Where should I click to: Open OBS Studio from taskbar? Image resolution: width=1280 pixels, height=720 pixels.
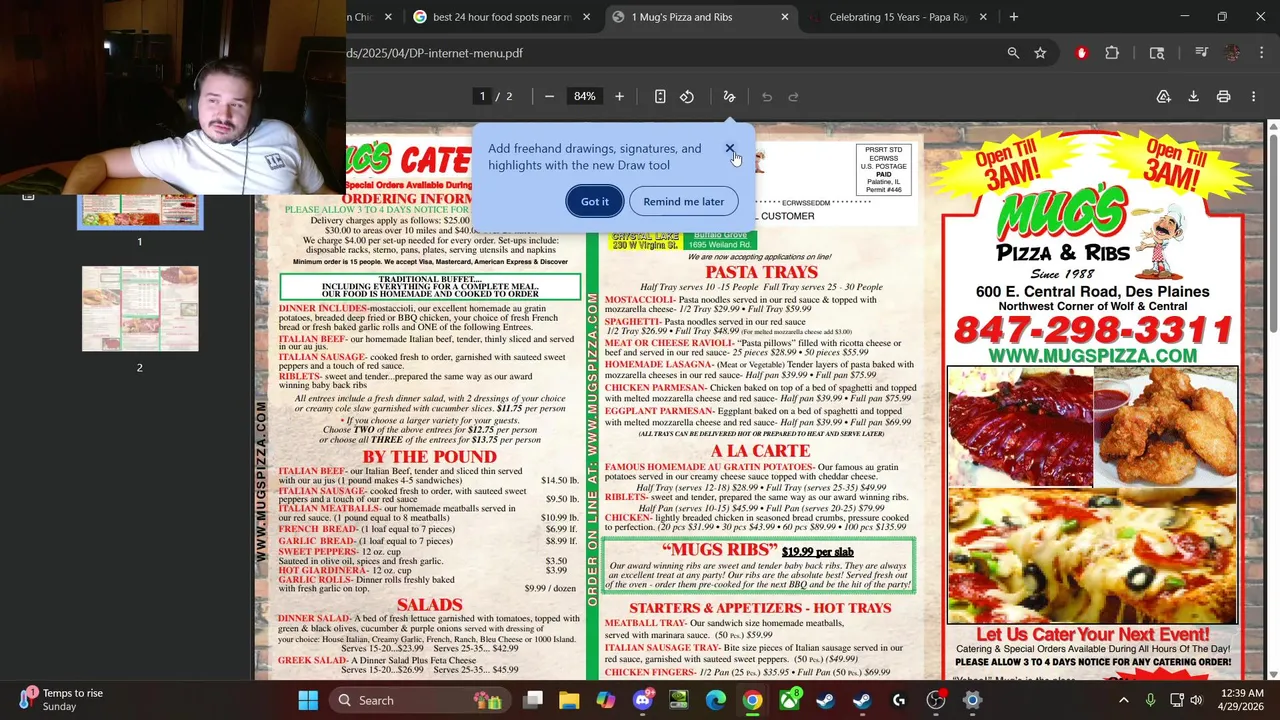click(x=936, y=700)
